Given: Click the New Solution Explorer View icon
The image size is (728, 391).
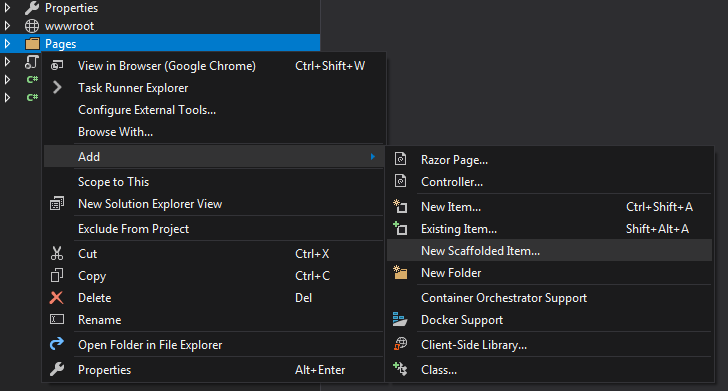Looking at the screenshot, I should (x=57, y=203).
